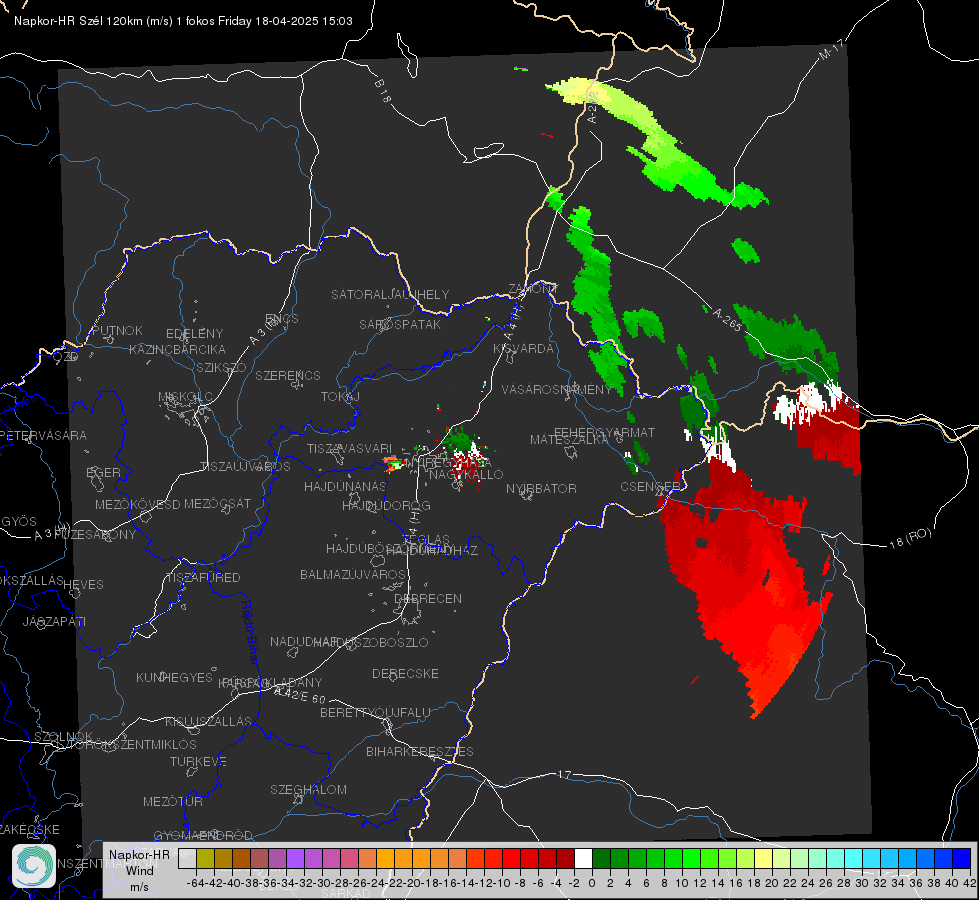The image size is (979, 900).
Task: Click the 'A42/E 60' road label
Action: (300, 695)
